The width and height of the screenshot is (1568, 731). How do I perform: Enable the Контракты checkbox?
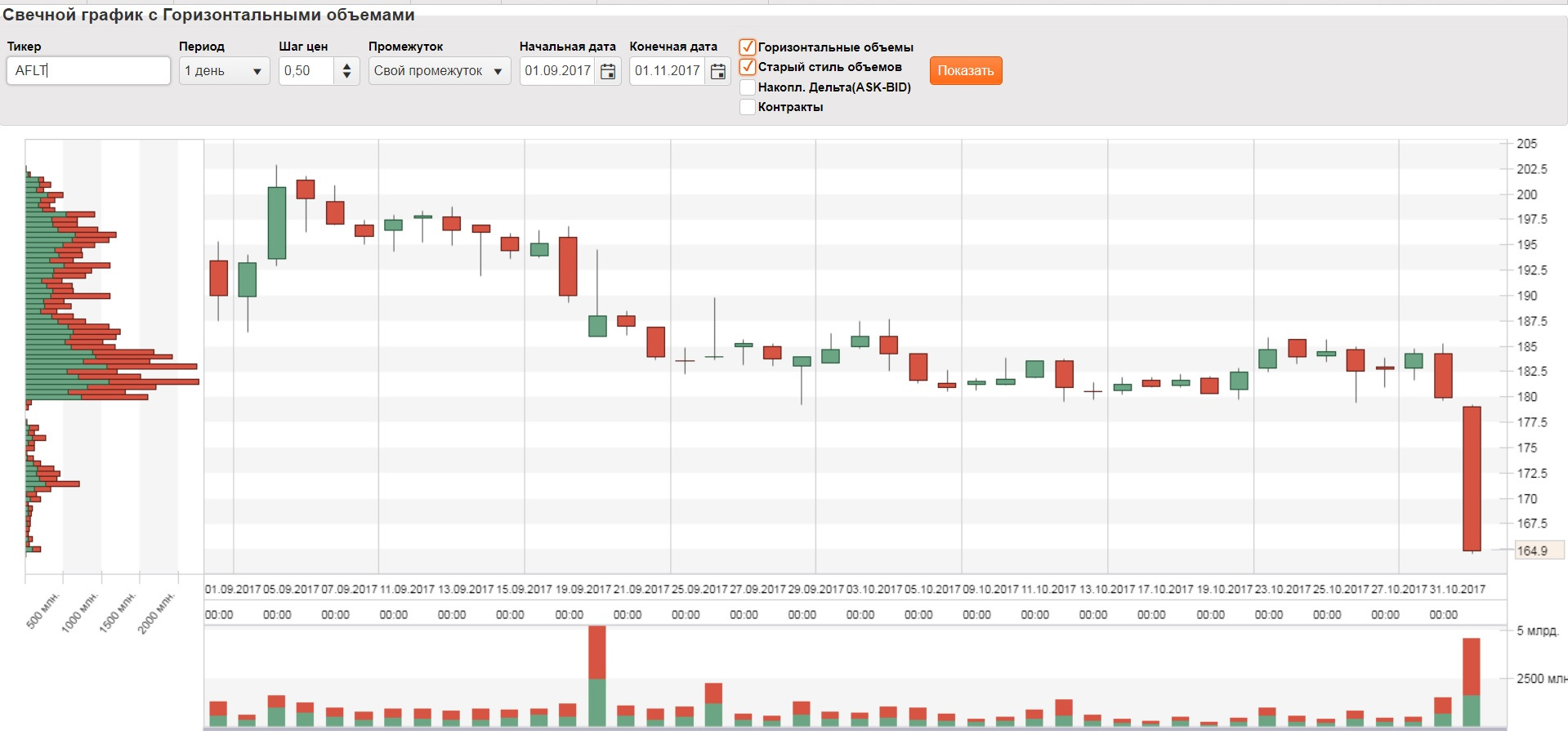pos(747,107)
